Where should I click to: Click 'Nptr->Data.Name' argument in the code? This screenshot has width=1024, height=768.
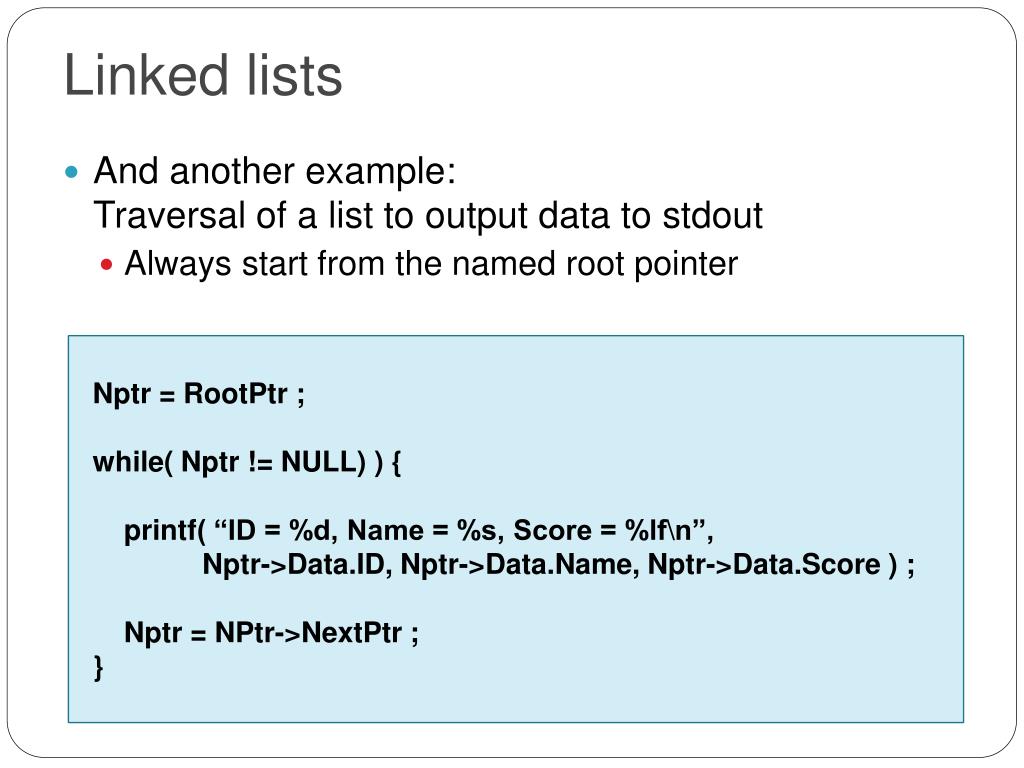point(516,565)
